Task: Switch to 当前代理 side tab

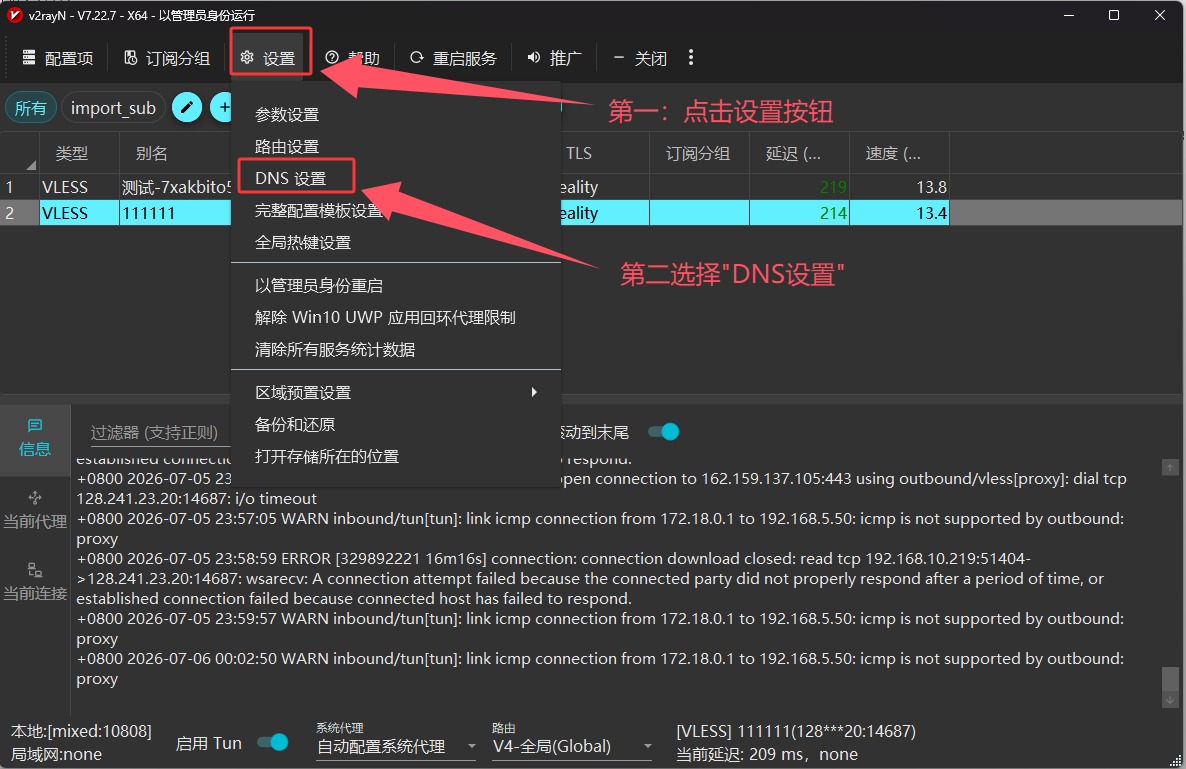Action: (x=35, y=510)
